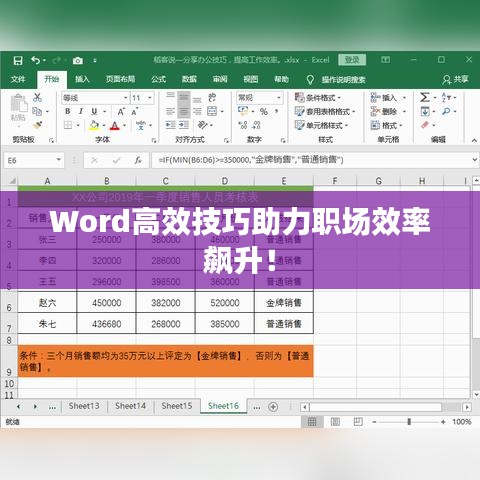Click the Sort and Filter icon
The height and width of the screenshot is (480, 480).
446,97
